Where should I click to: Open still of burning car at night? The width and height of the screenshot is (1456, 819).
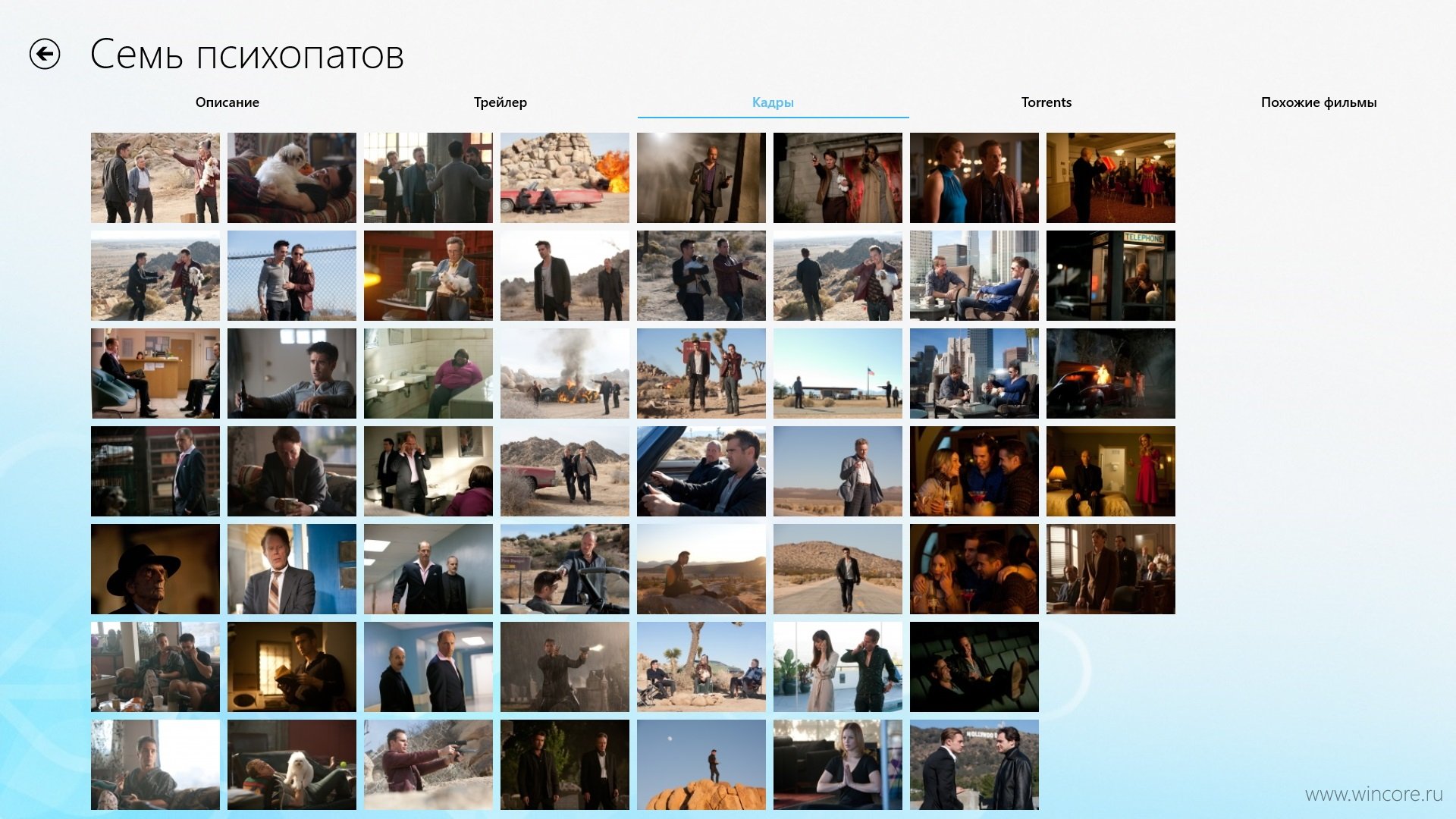tap(1111, 373)
